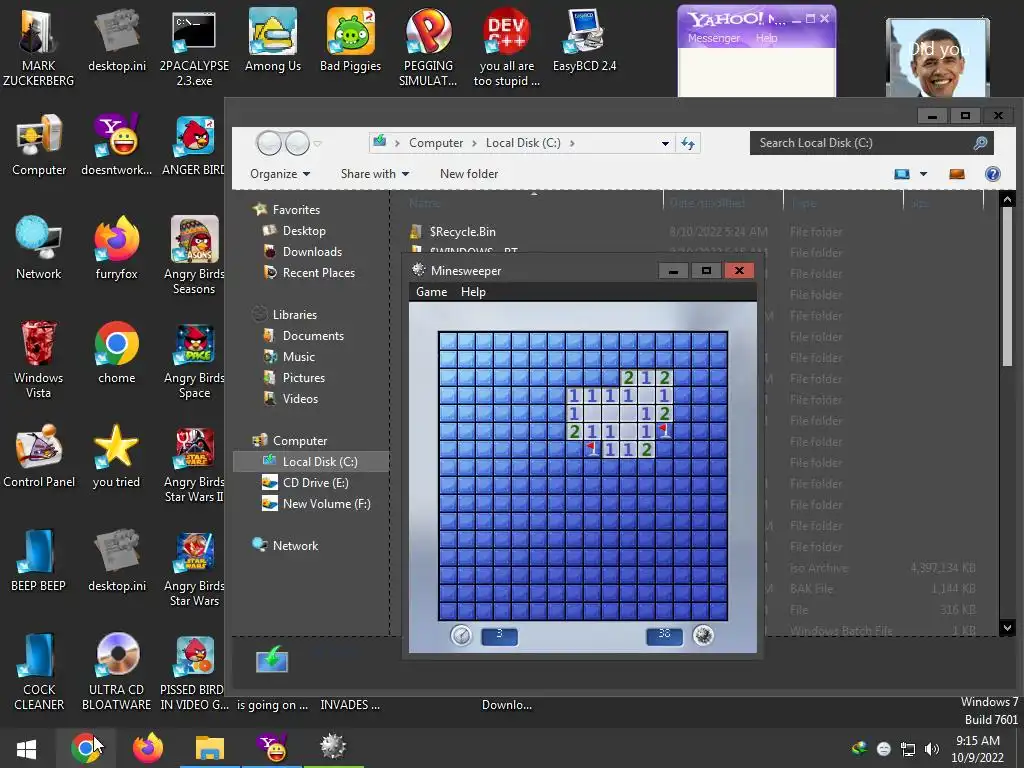The width and height of the screenshot is (1024, 768).
Task: Toggle the Explorer preview pane icon
Action: 957,174
